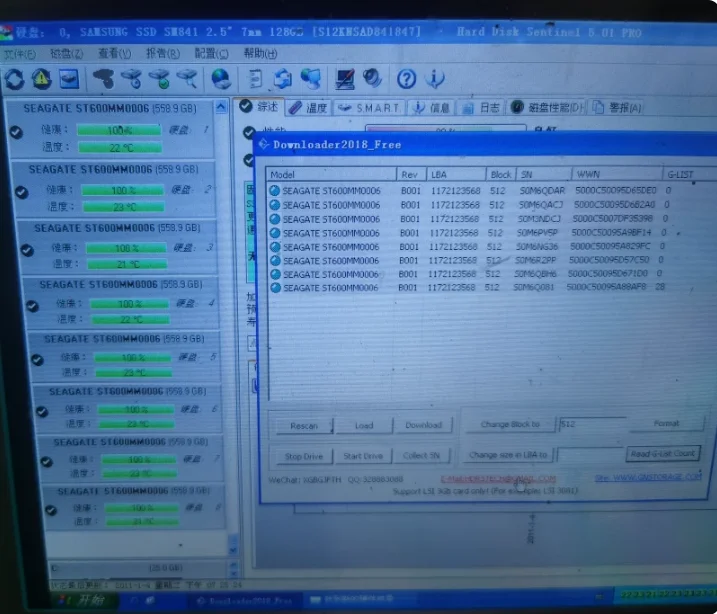Click the info "i" toolbar icon
The image size is (717, 614).
pyautogui.click(x=434, y=79)
